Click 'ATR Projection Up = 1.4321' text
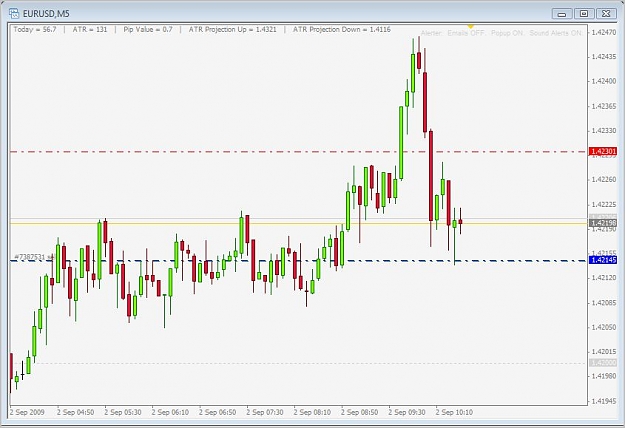Viewport: 625px width, 428px height. click(x=232, y=29)
